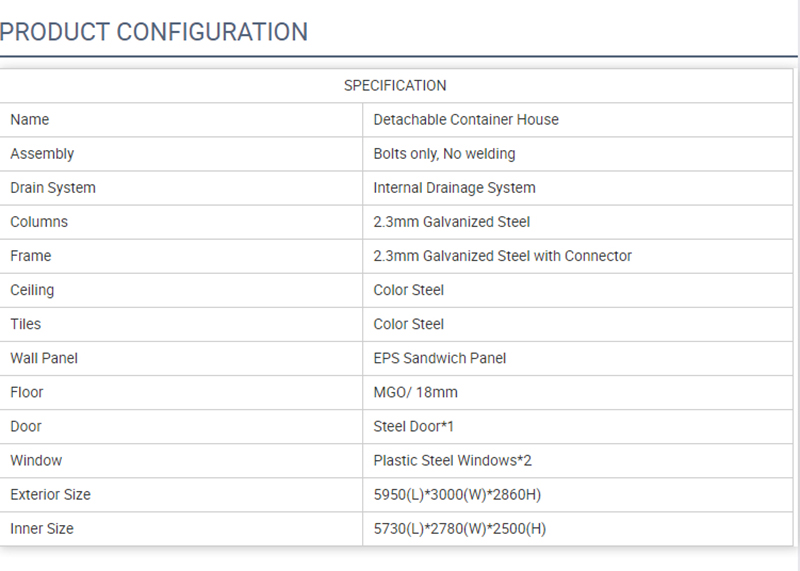Click the 5950(L)*3000(W)*2860H) dimensions value
This screenshot has height=571, width=800.
pos(457,494)
